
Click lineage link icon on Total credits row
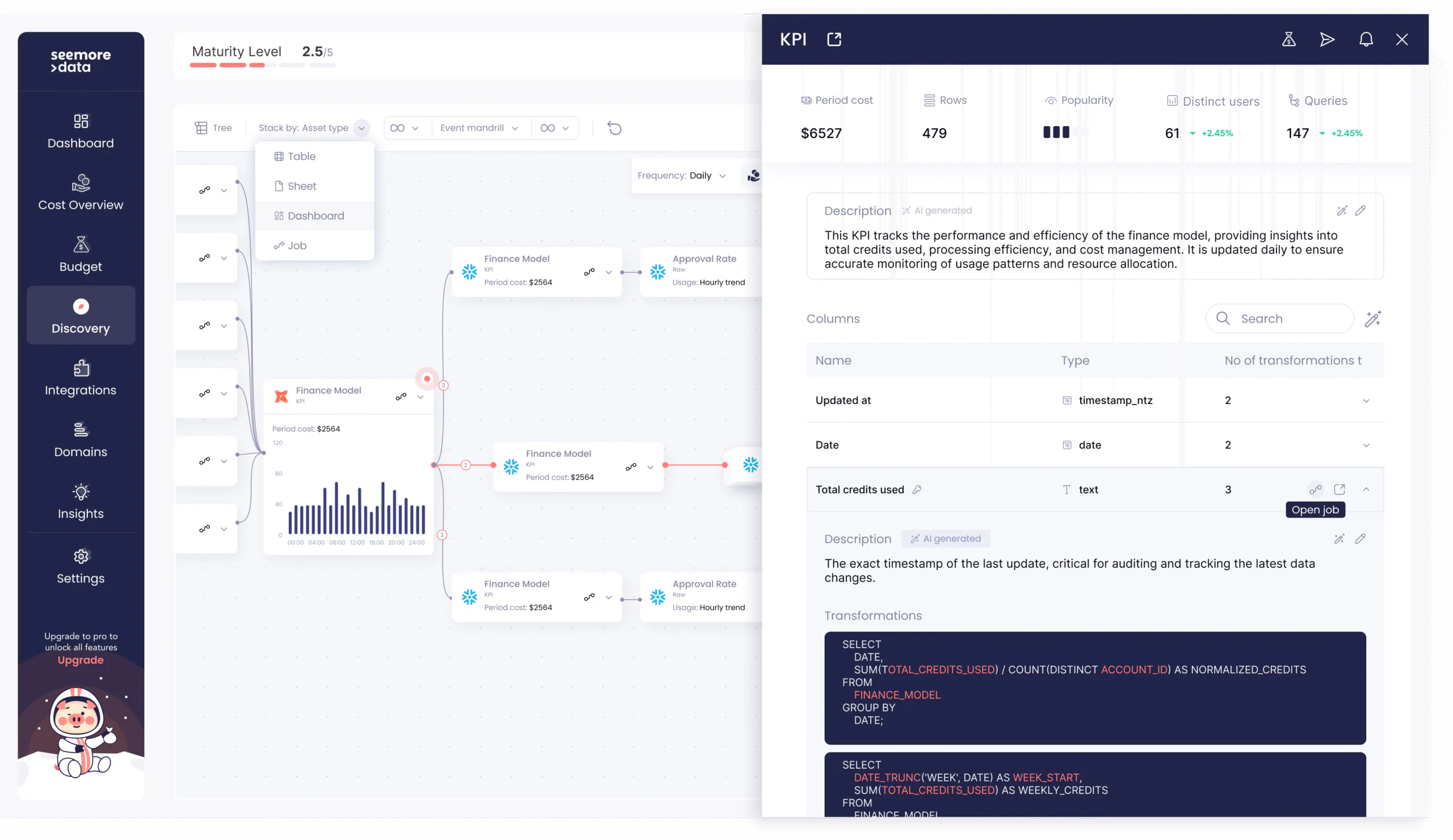pyautogui.click(x=1315, y=489)
